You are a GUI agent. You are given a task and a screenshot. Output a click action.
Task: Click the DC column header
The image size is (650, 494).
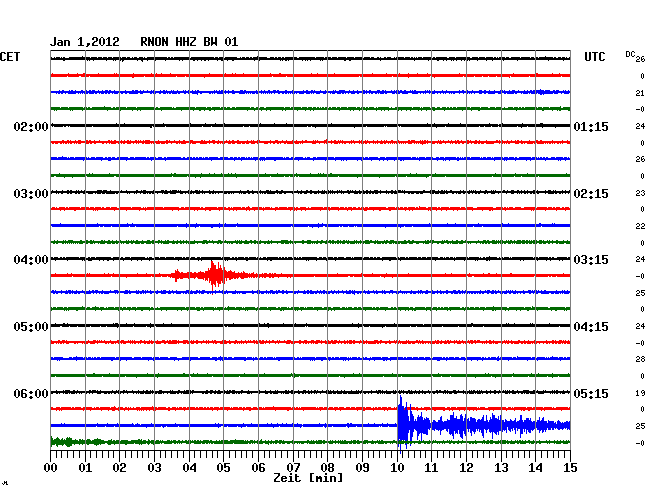tap(630, 54)
